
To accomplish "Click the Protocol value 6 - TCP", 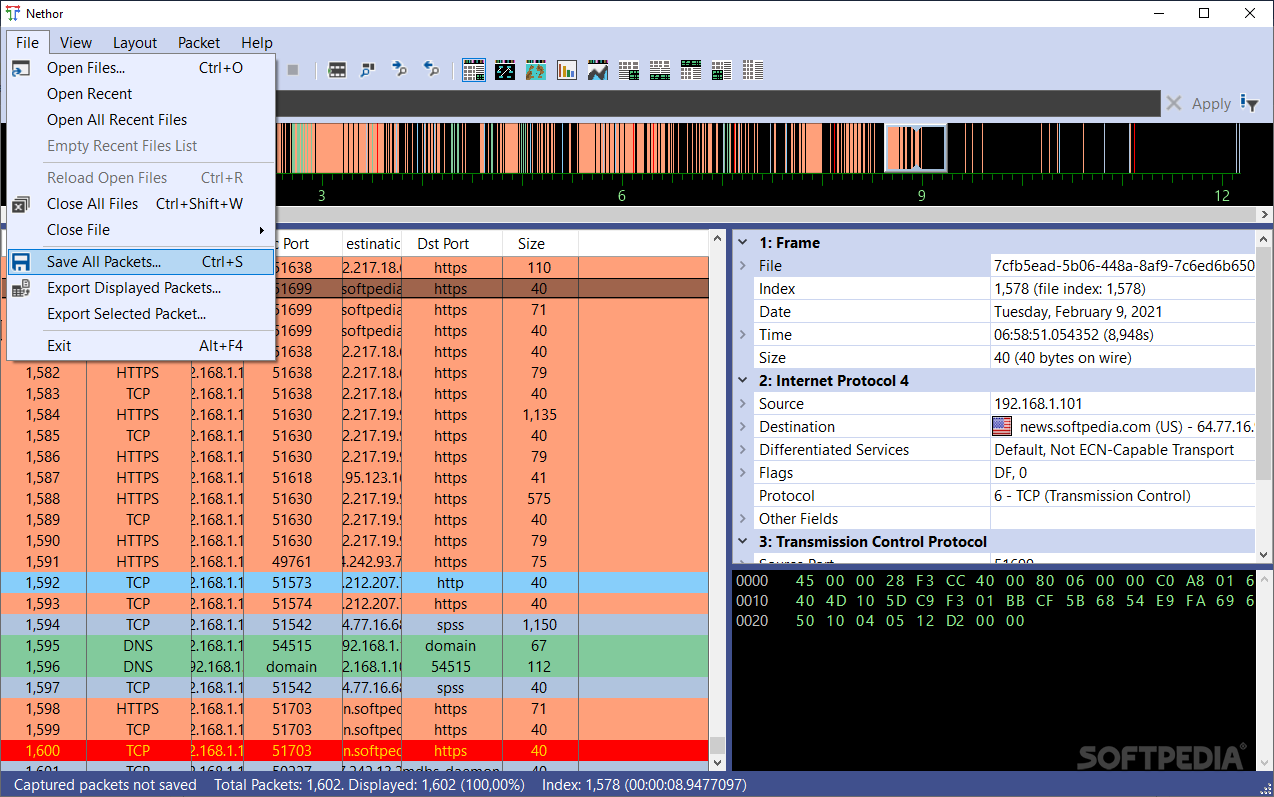I will [x=1092, y=496].
